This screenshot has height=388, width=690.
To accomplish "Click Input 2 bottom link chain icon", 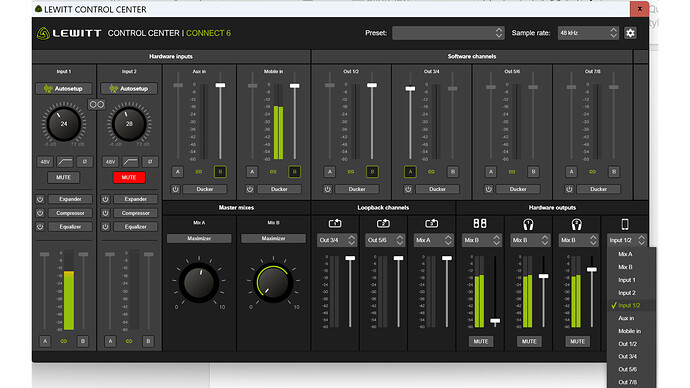I will [x=129, y=341].
